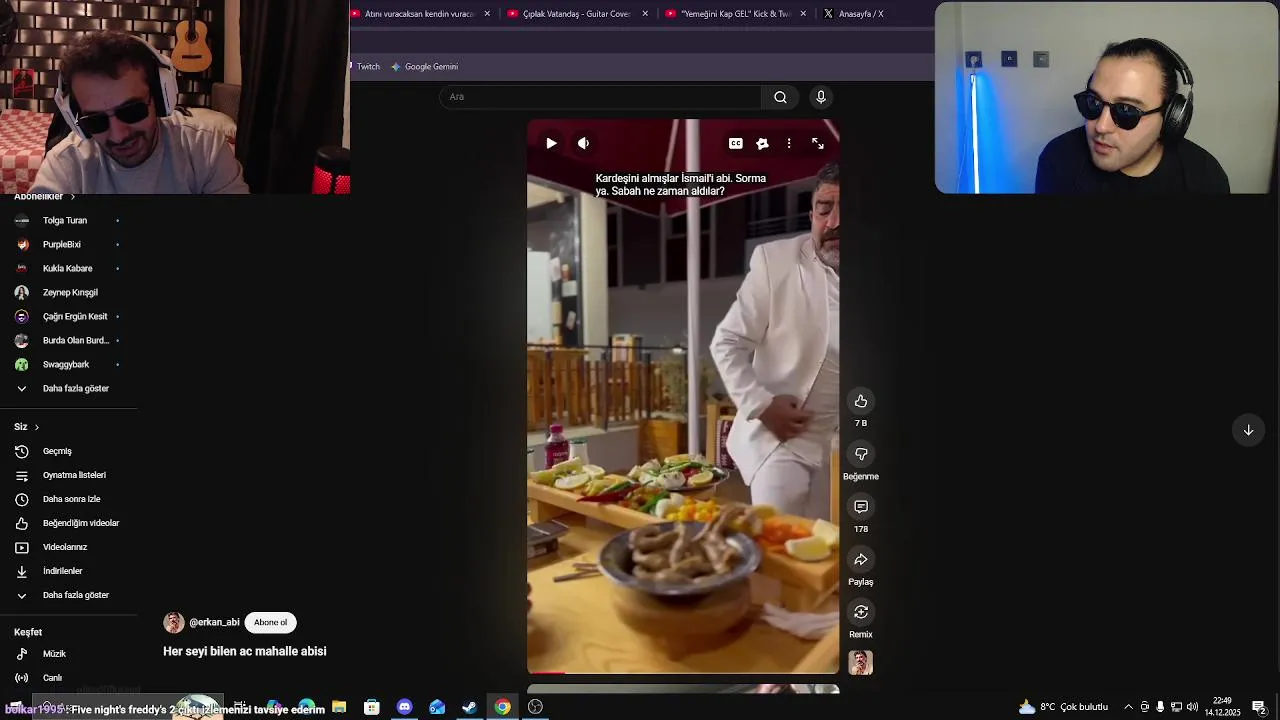Viewport: 1280px width, 720px height.
Task: Open the 178 comments panel
Action: (861, 507)
